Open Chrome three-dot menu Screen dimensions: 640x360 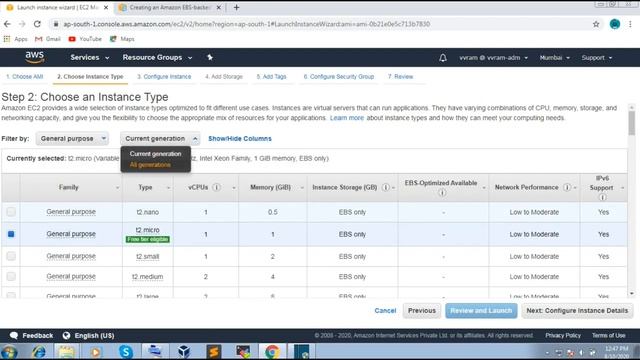pos(630,24)
